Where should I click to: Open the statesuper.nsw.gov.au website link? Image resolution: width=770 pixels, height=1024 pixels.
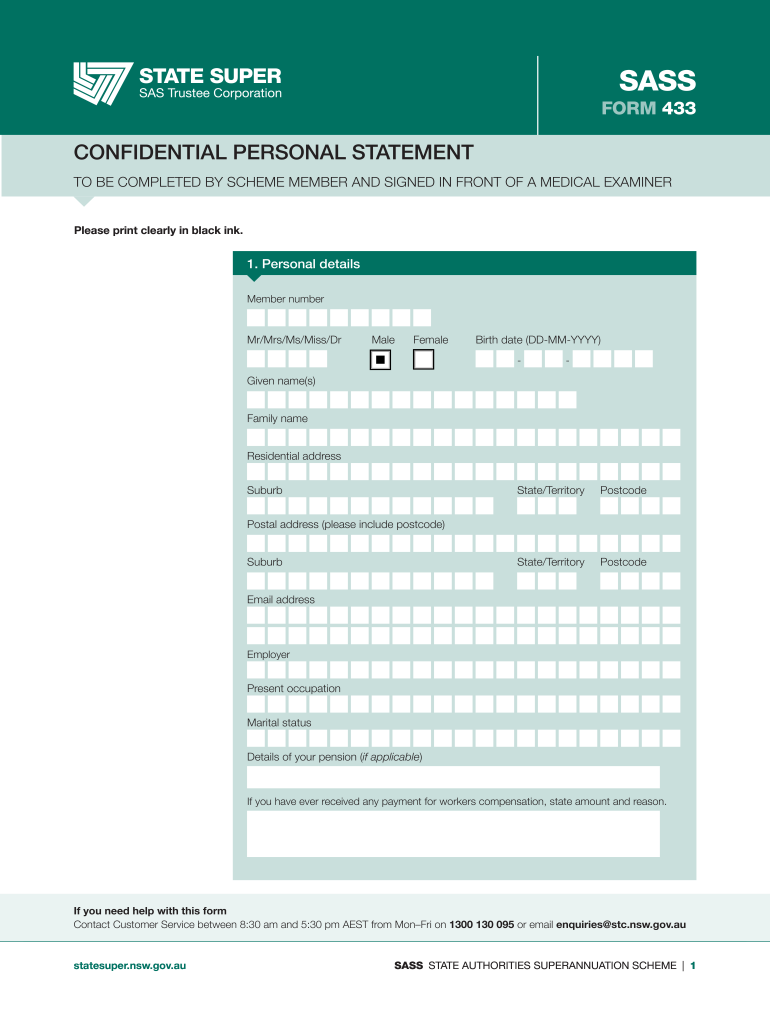(x=130, y=966)
